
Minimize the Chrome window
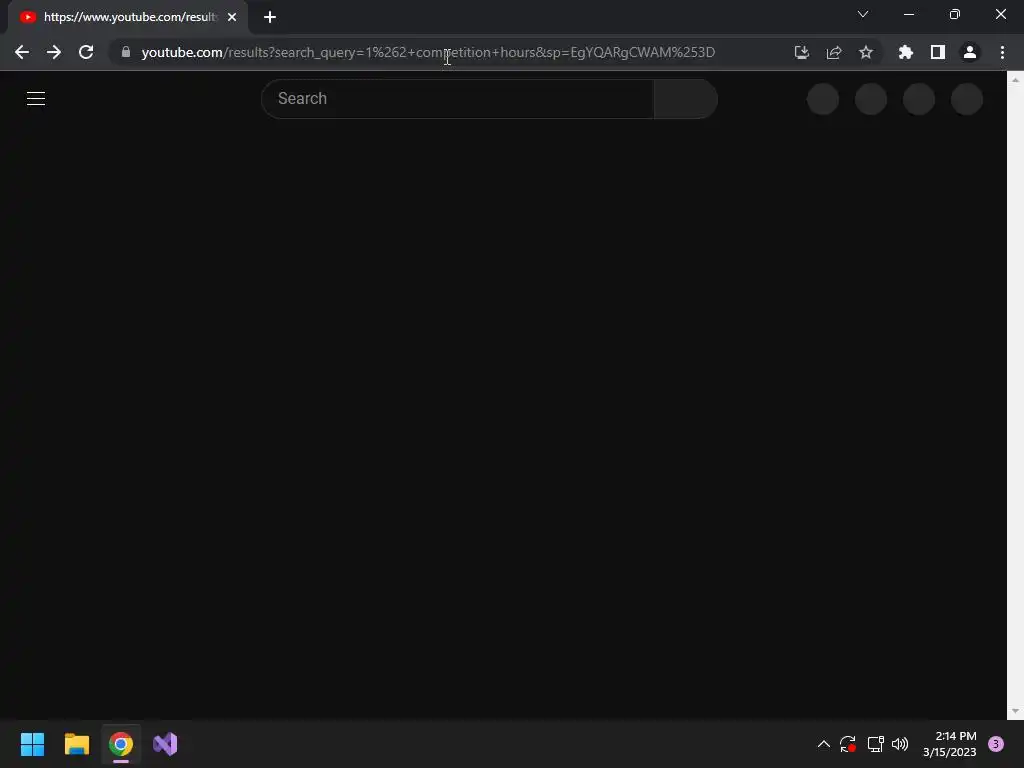coord(909,14)
